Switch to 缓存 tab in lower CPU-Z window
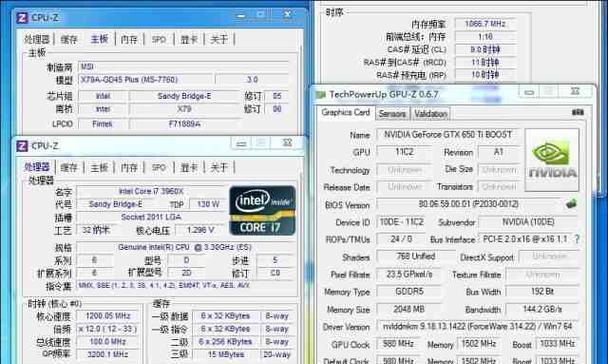The height and width of the screenshot is (364, 608). click(69, 167)
